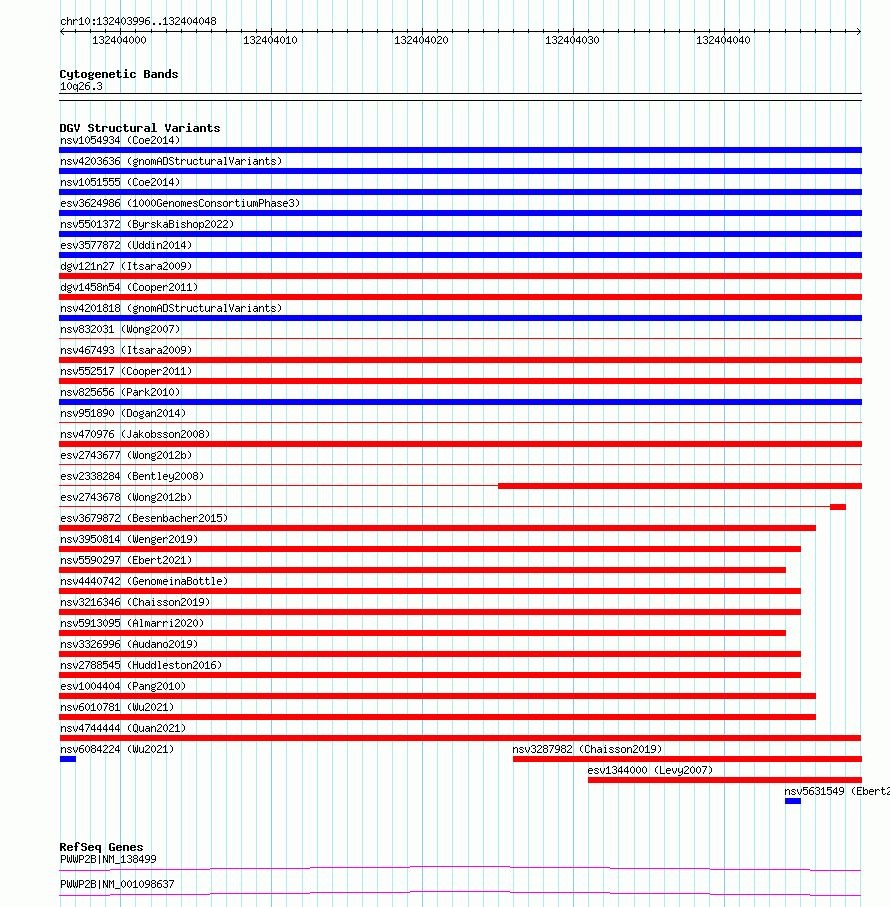
Task: Click nsv4744444 (Quan2021) label
Action: pyautogui.click(x=123, y=729)
